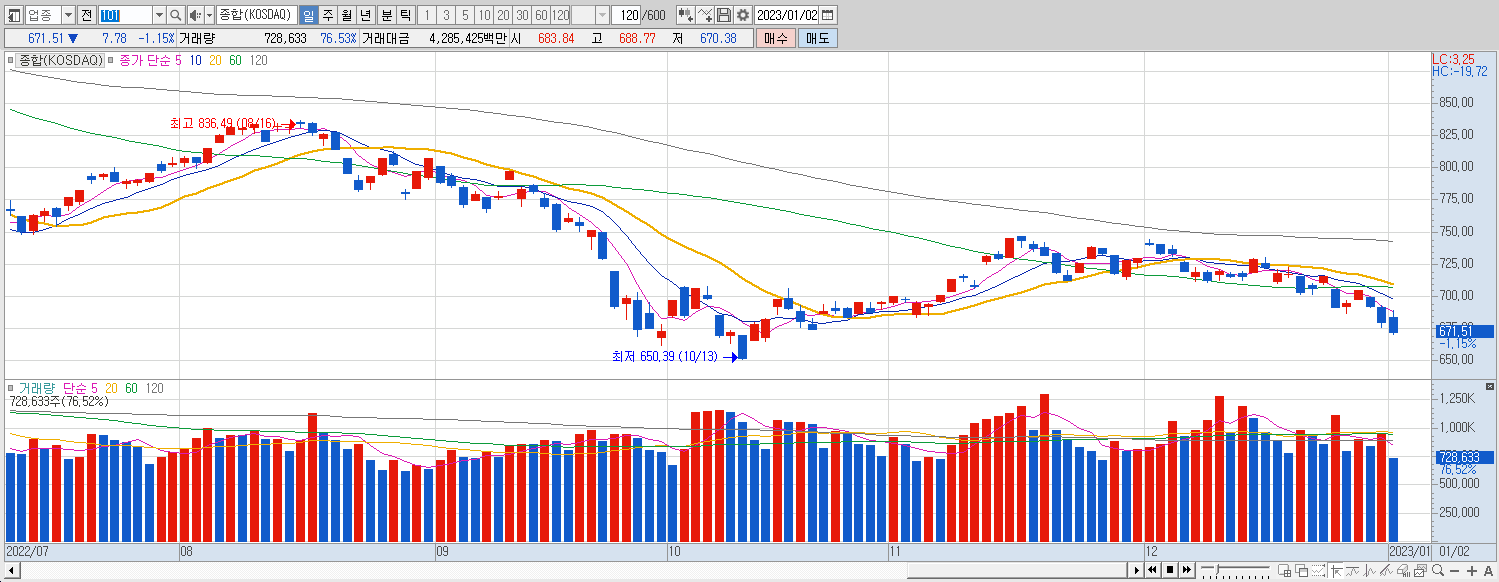
Task: Click the magnifier search icon in toolbar
Action: [176, 15]
